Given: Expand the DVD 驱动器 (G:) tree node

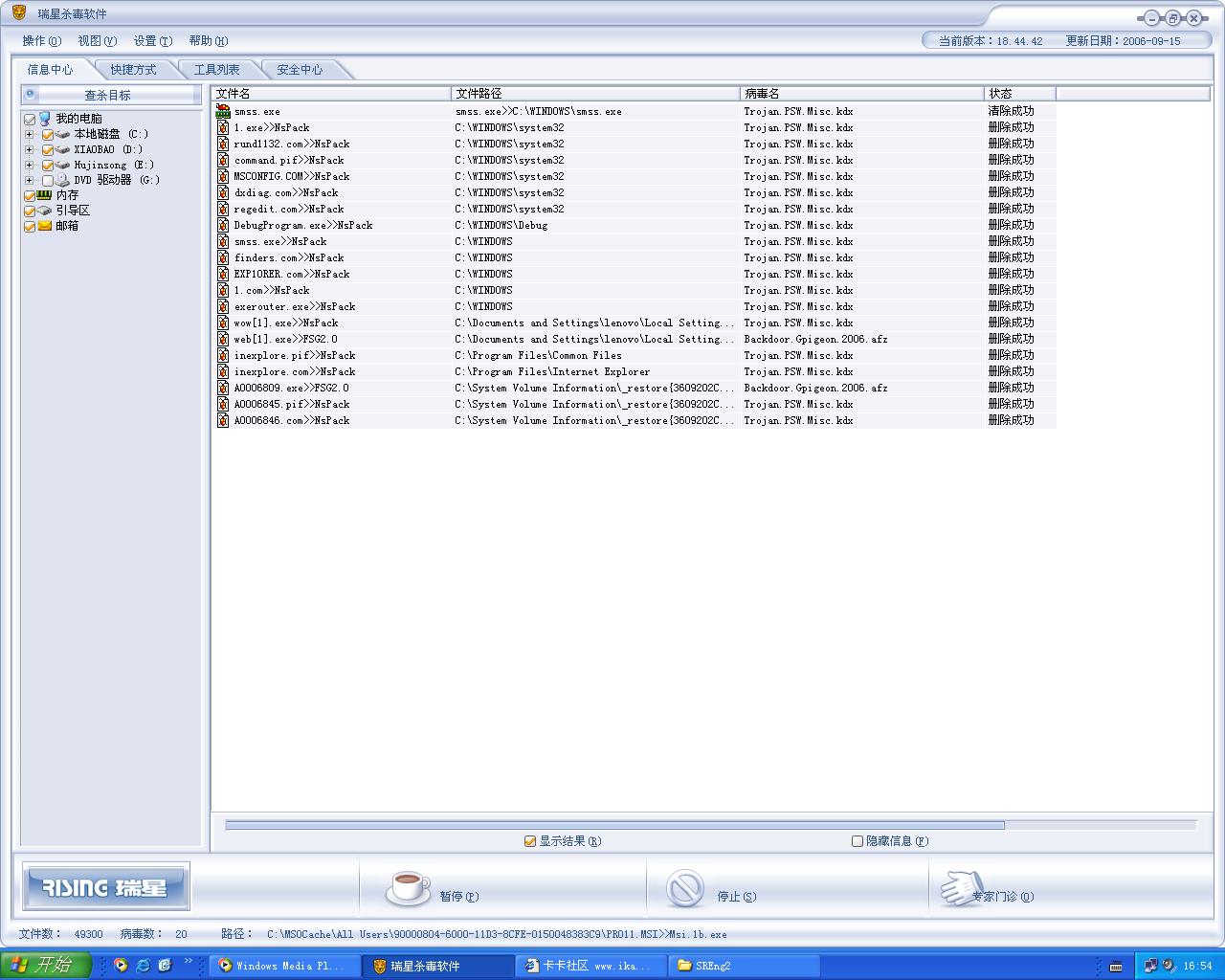Looking at the screenshot, I should pyautogui.click(x=29, y=180).
